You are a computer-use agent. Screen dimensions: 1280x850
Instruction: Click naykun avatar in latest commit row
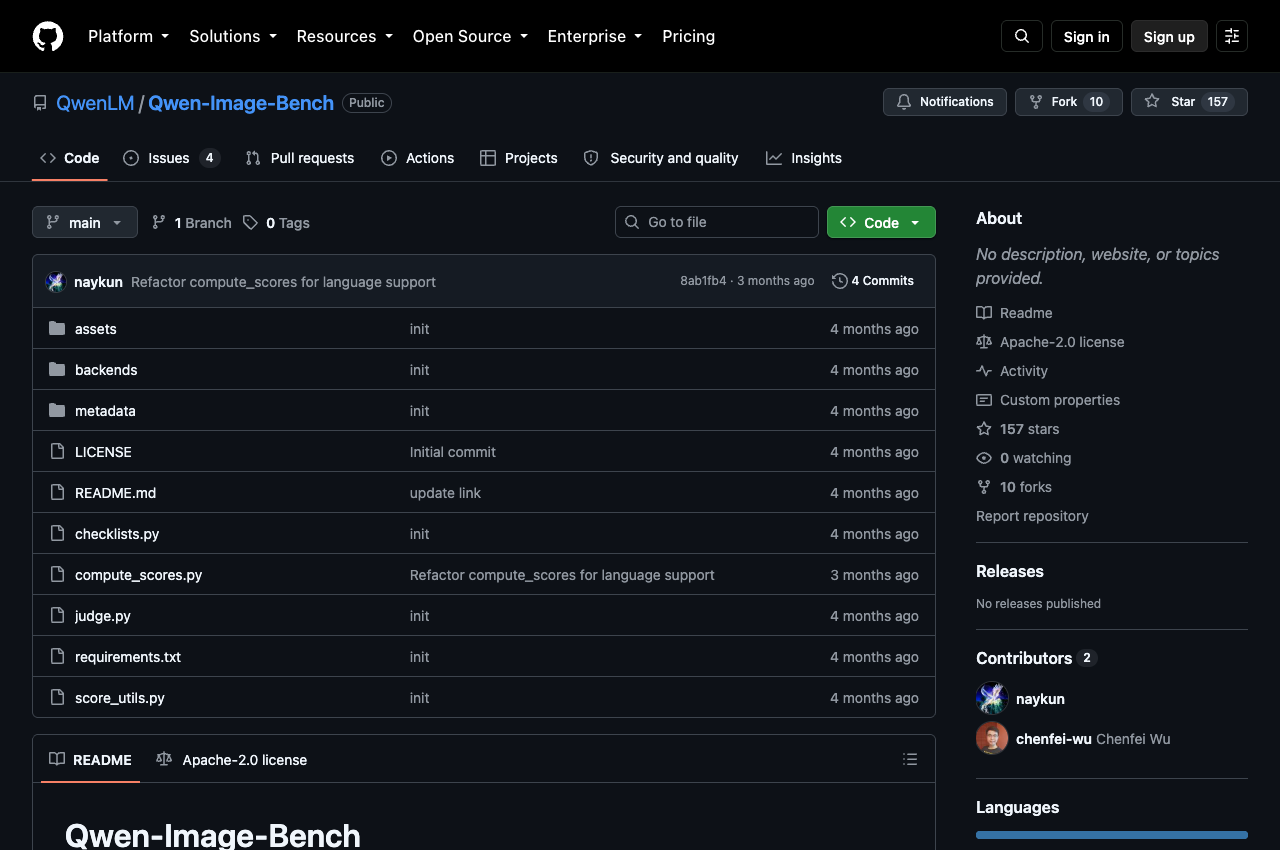click(x=56, y=282)
